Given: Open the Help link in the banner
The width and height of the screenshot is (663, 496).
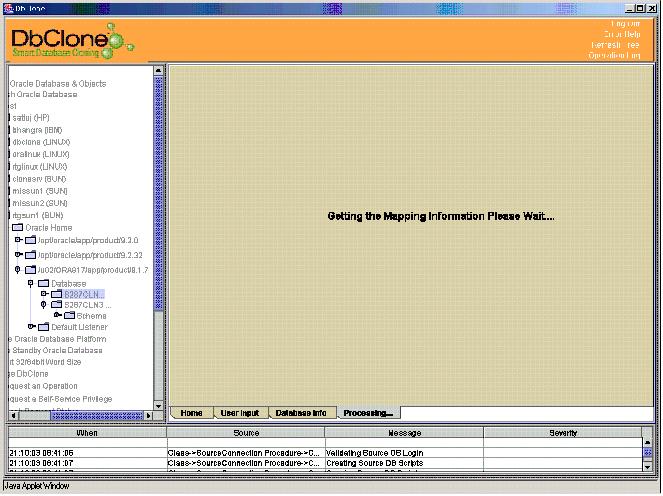Looking at the screenshot, I should (622, 34).
